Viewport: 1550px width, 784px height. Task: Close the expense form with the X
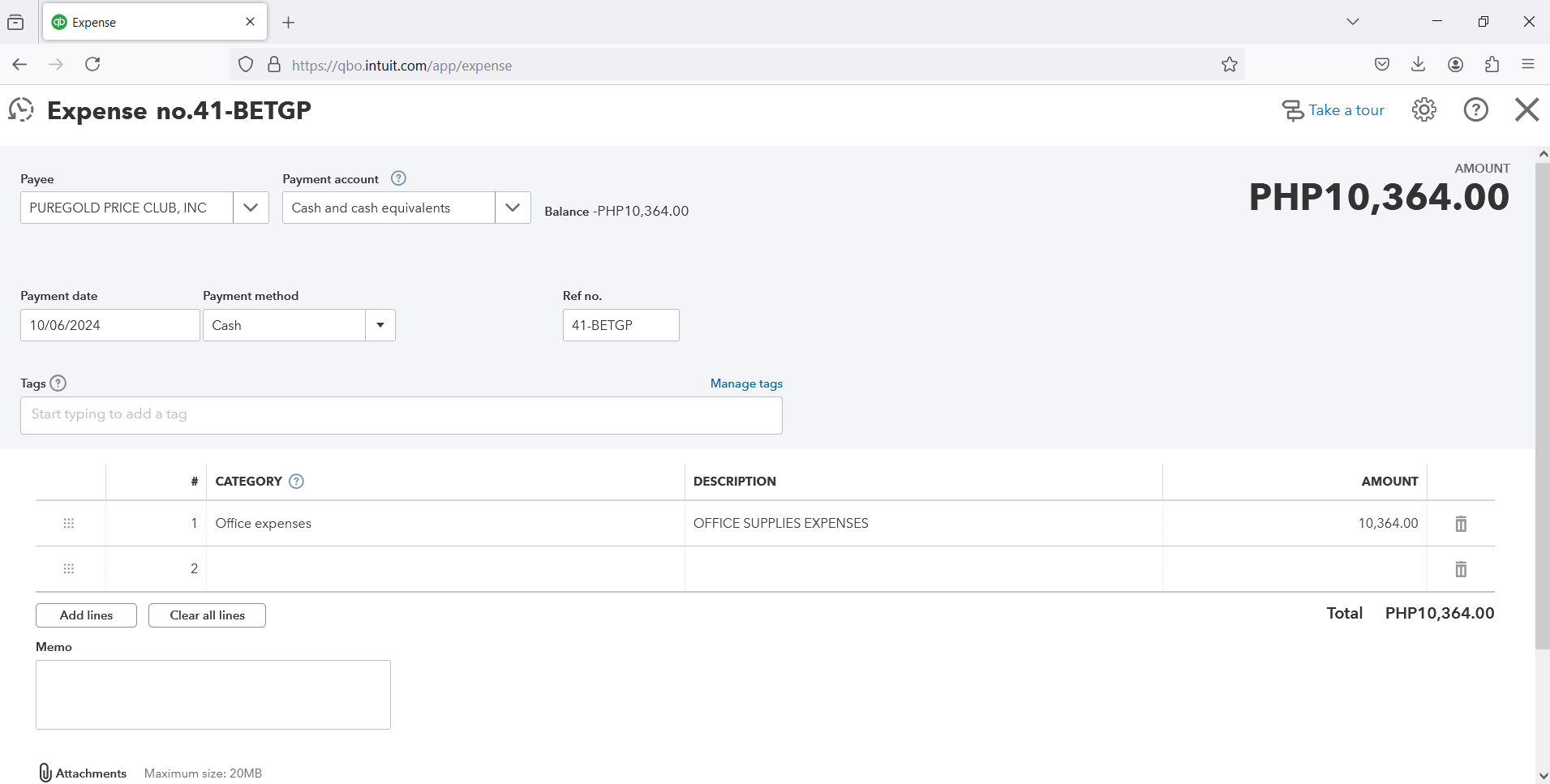tap(1526, 109)
